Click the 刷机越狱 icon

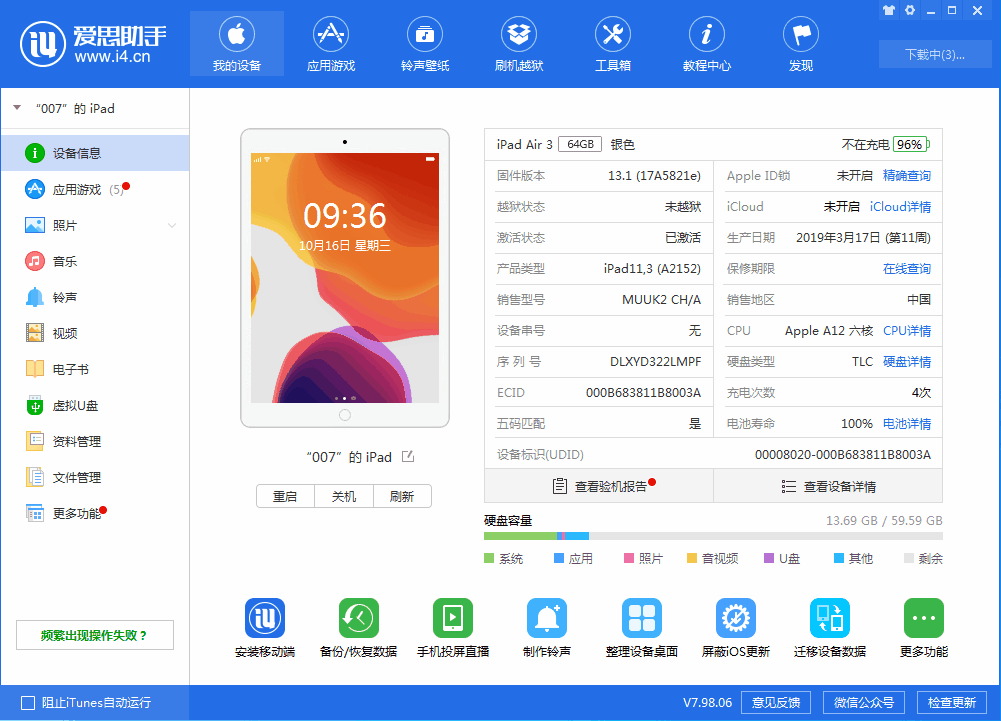coord(518,43)
